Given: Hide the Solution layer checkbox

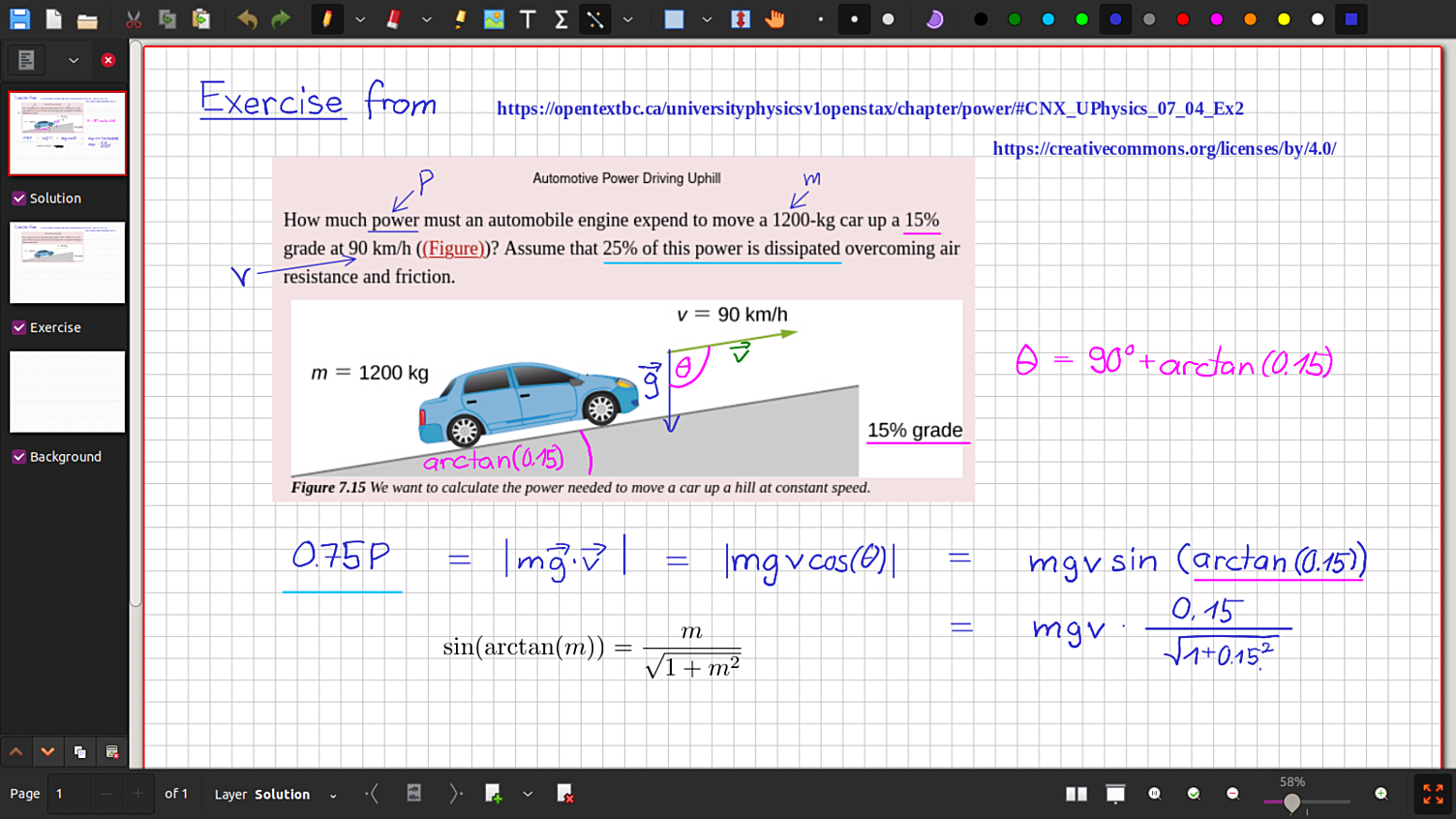Looking at the screenshot, I should (18, 198).
